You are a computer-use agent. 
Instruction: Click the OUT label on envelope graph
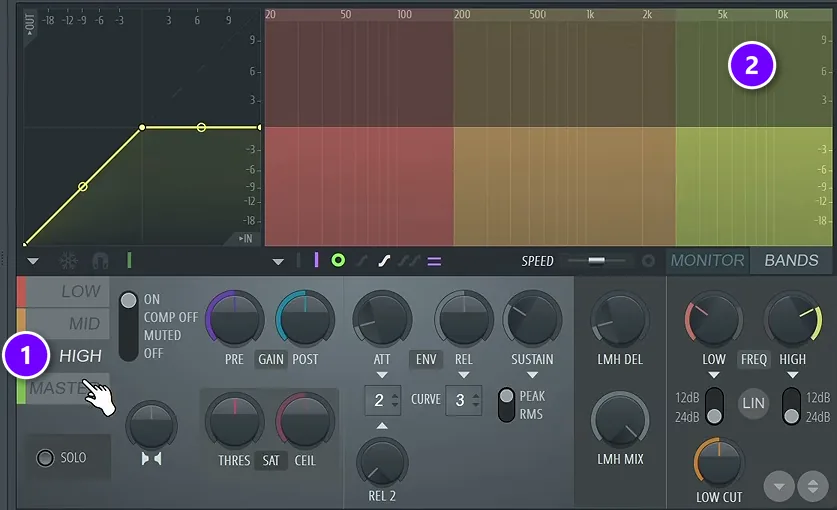[29, 24]
